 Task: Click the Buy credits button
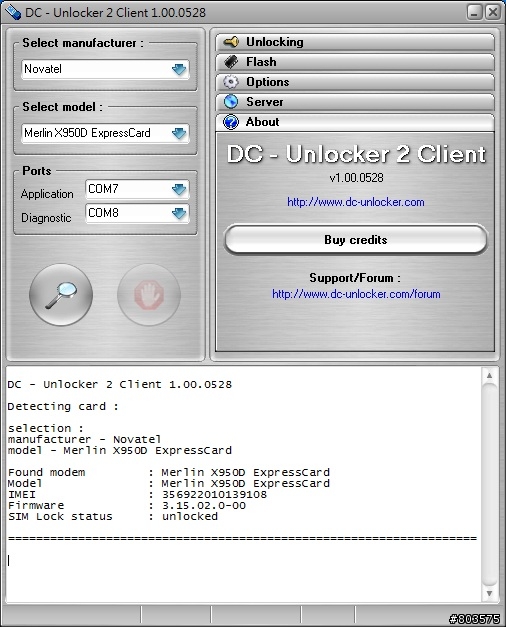(356, 240)
